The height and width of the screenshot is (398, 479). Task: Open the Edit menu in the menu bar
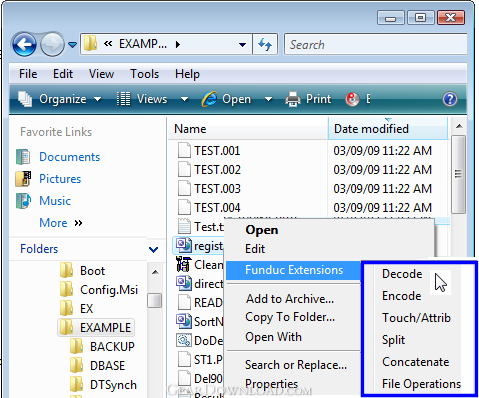63,74
